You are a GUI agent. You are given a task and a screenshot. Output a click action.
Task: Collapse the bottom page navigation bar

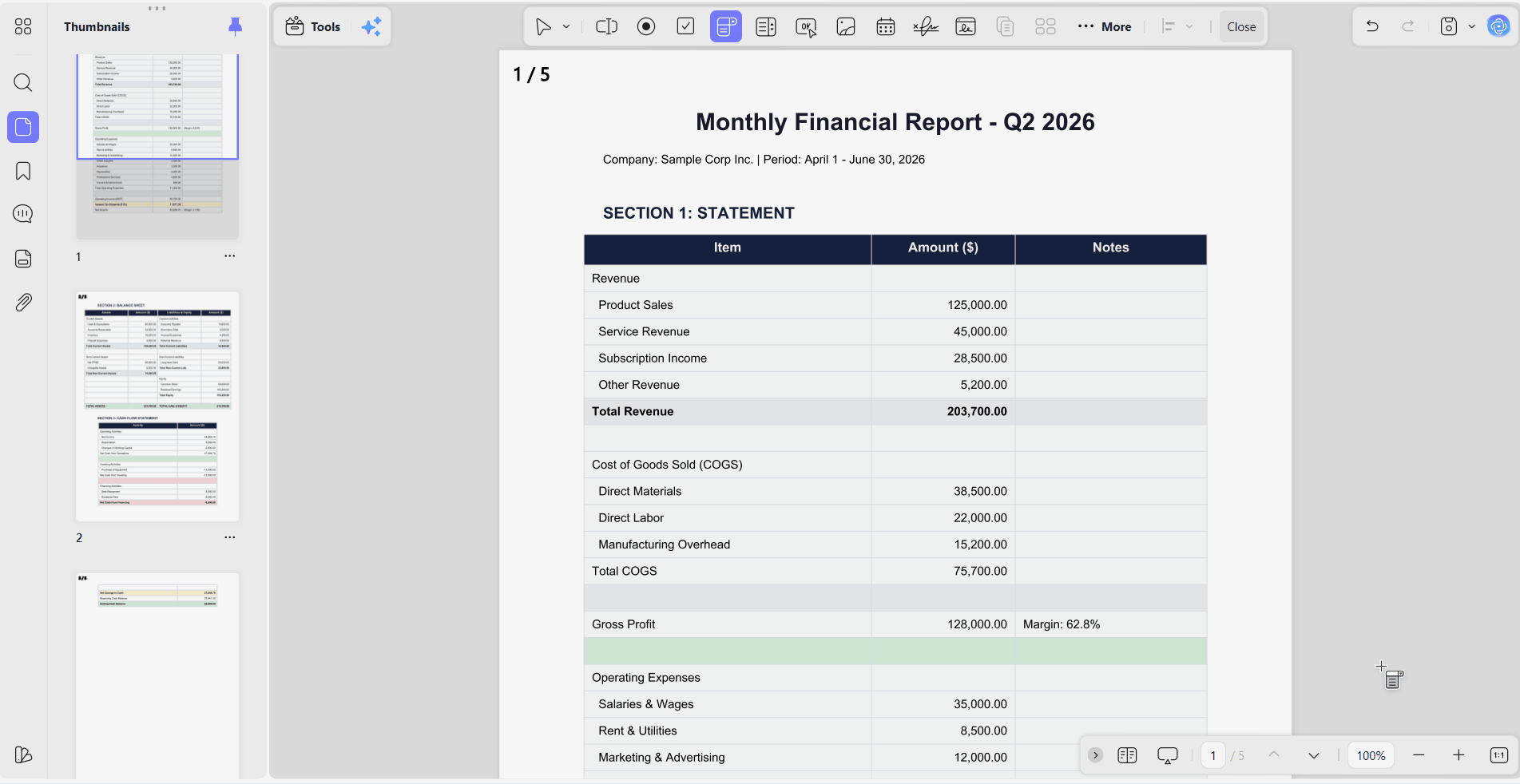(1096, 755)
